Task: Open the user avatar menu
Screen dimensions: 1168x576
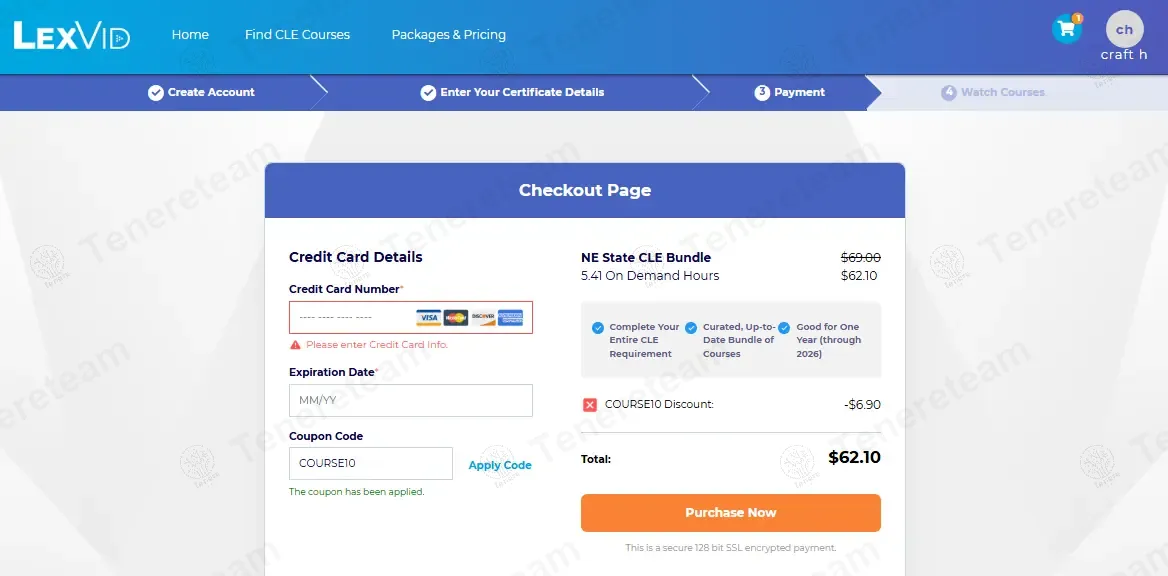Action: pos(1124,30)
